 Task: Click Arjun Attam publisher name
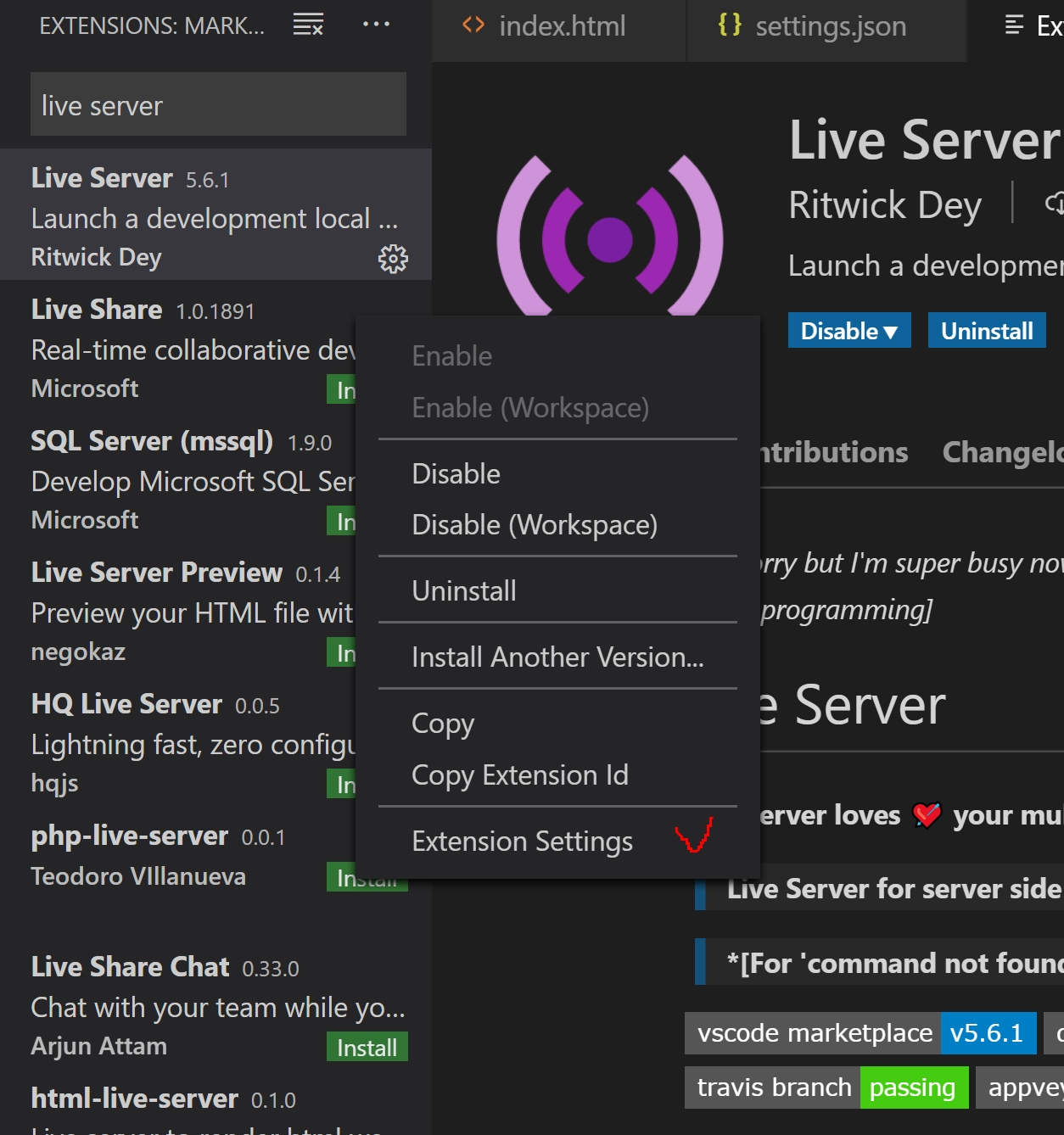[x=98, y=1046]
